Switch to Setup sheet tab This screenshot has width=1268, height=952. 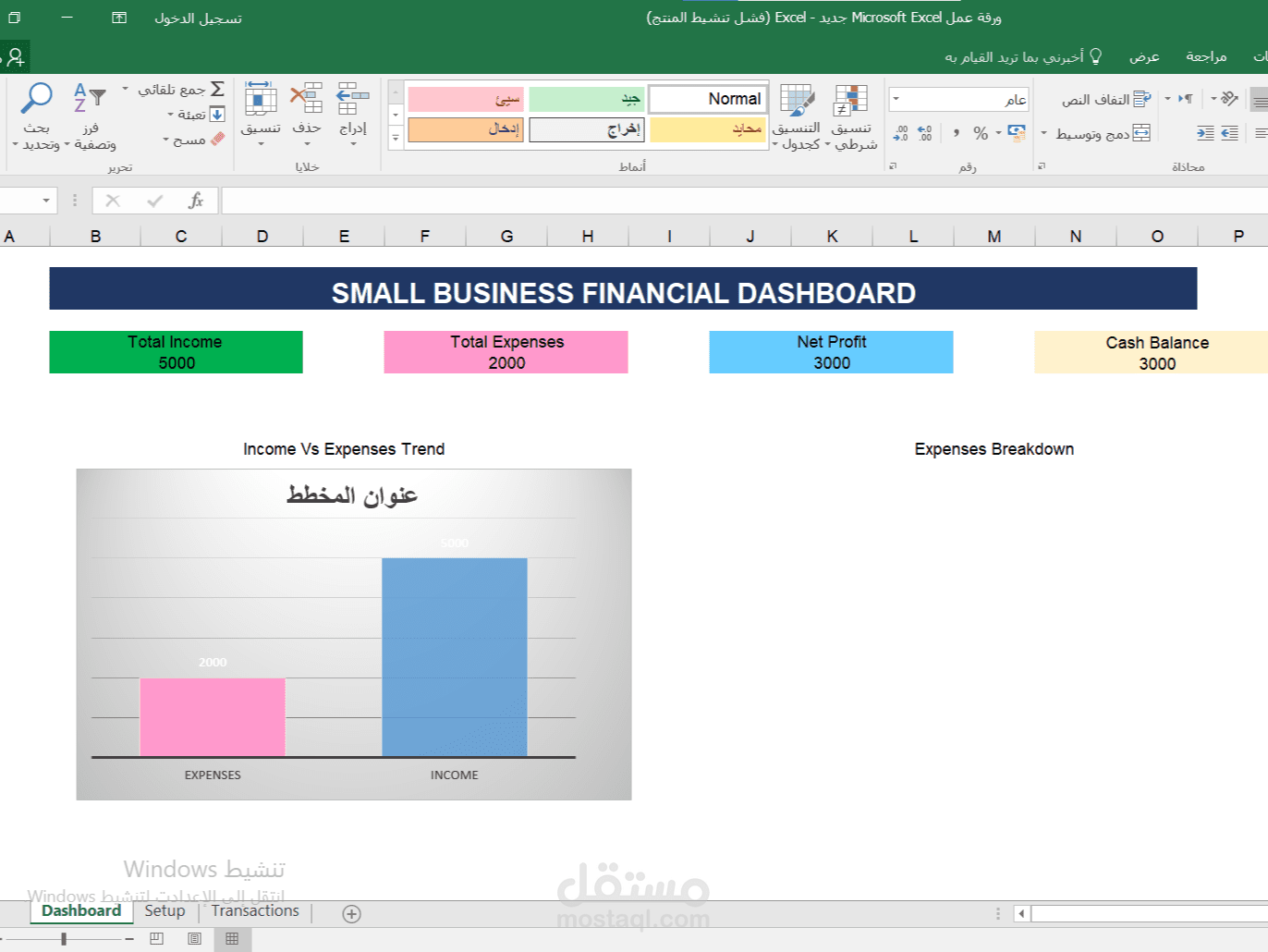(165, 911)
